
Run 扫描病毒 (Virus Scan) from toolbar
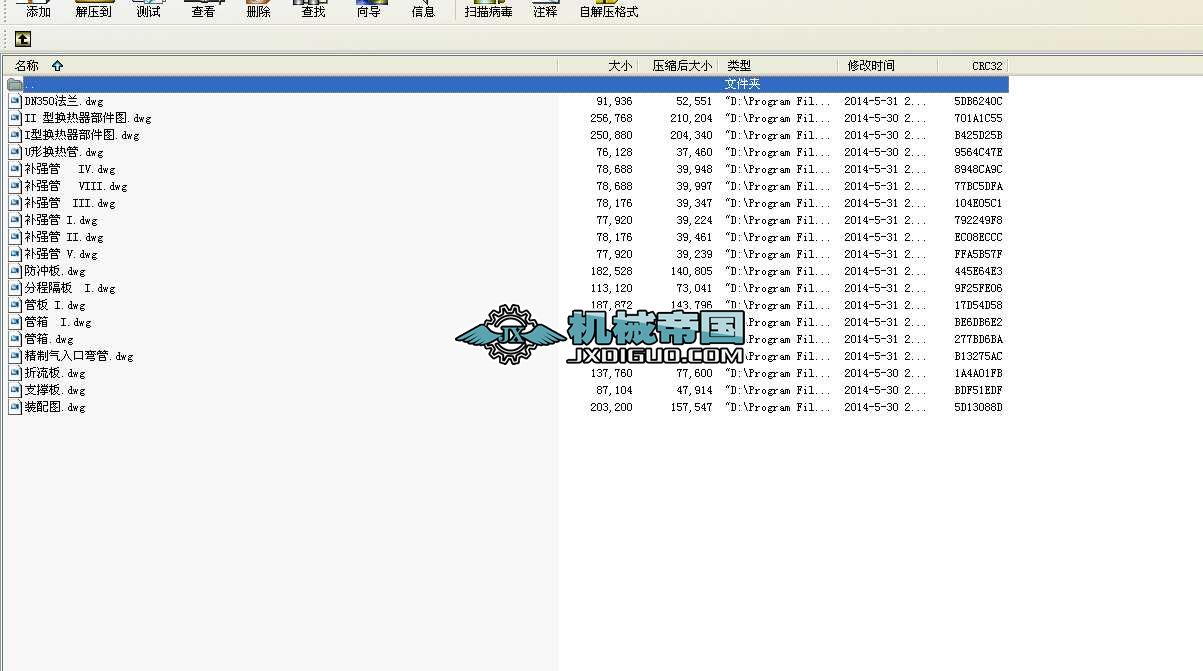click(487, 10)
